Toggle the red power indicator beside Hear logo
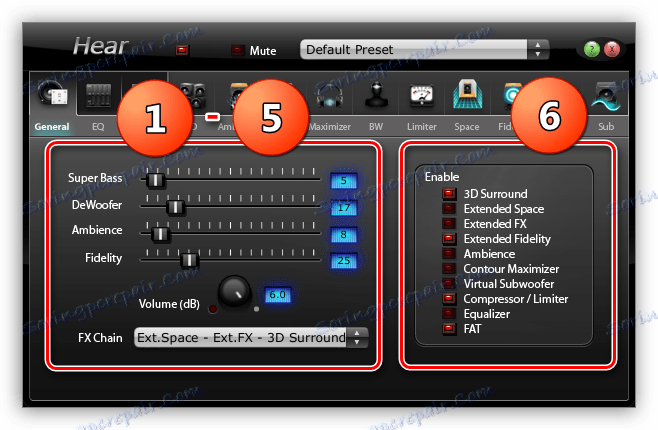The image size is (658, 430). coord(182,50)
